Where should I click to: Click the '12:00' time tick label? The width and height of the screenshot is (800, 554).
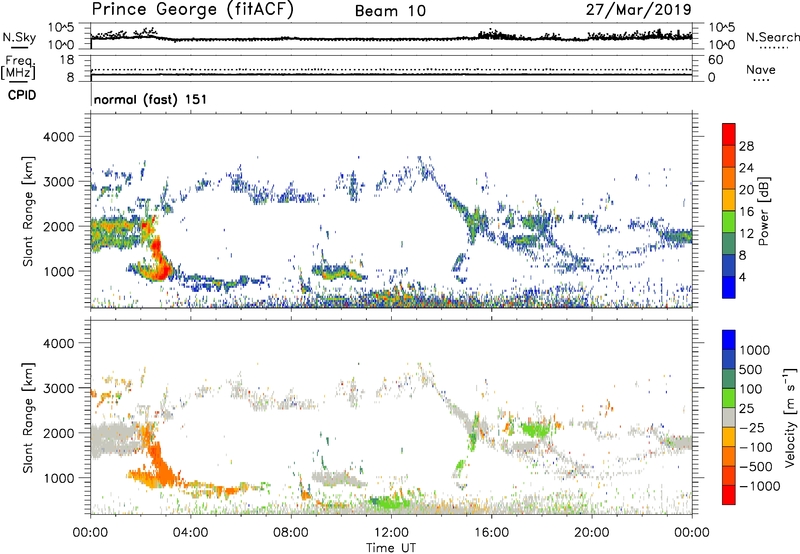tap(391, 533)
